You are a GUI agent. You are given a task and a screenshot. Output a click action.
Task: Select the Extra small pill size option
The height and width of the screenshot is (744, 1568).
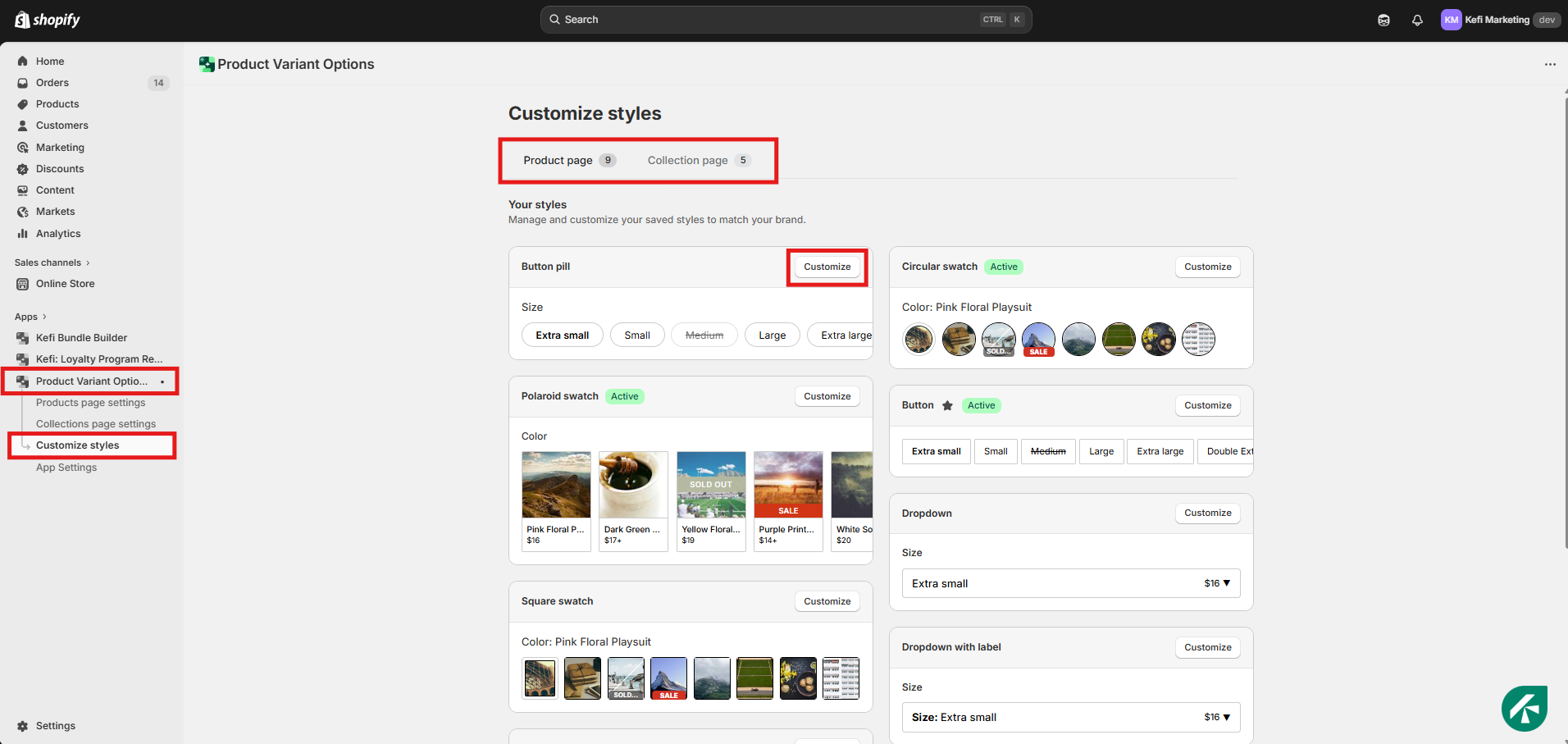tap(562, 335)
